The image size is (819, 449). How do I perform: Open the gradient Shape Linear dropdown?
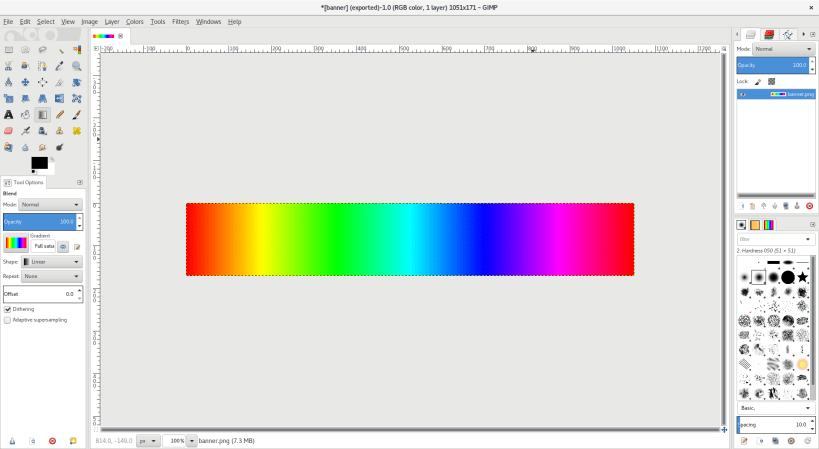coord(51,262)
